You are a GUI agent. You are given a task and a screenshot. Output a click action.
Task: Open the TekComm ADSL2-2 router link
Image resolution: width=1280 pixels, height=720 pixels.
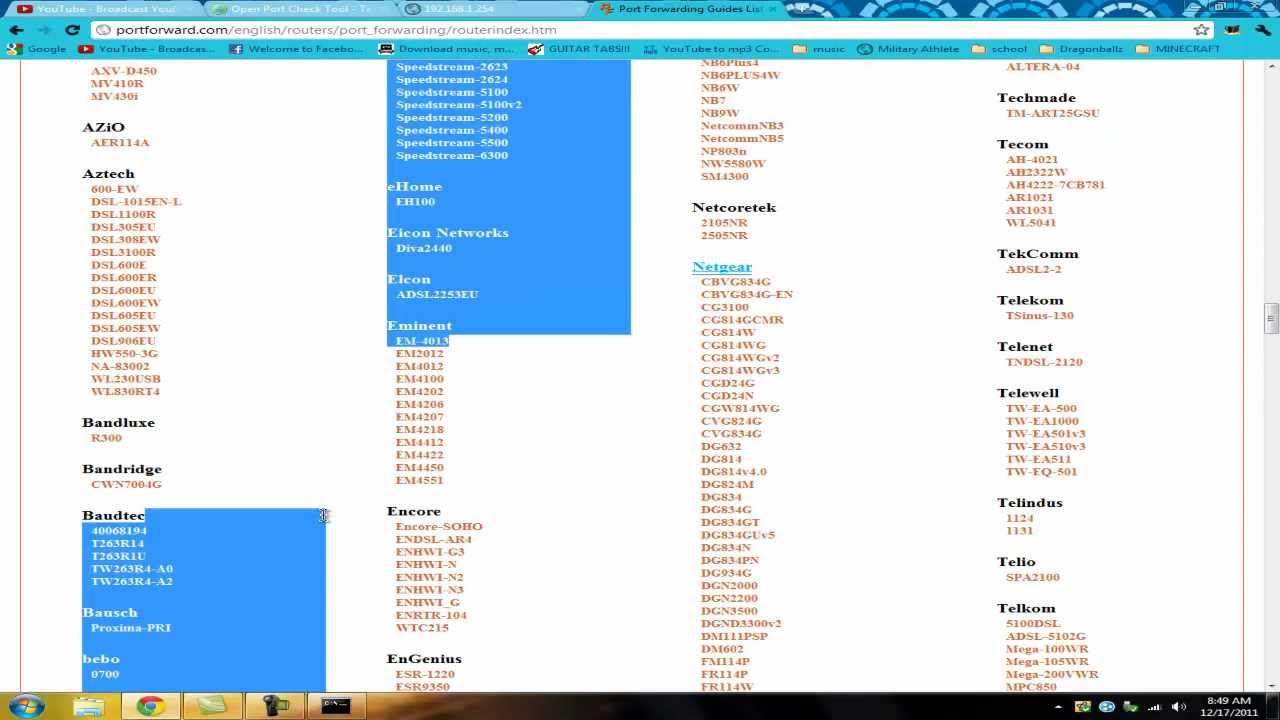[1034, 269]
